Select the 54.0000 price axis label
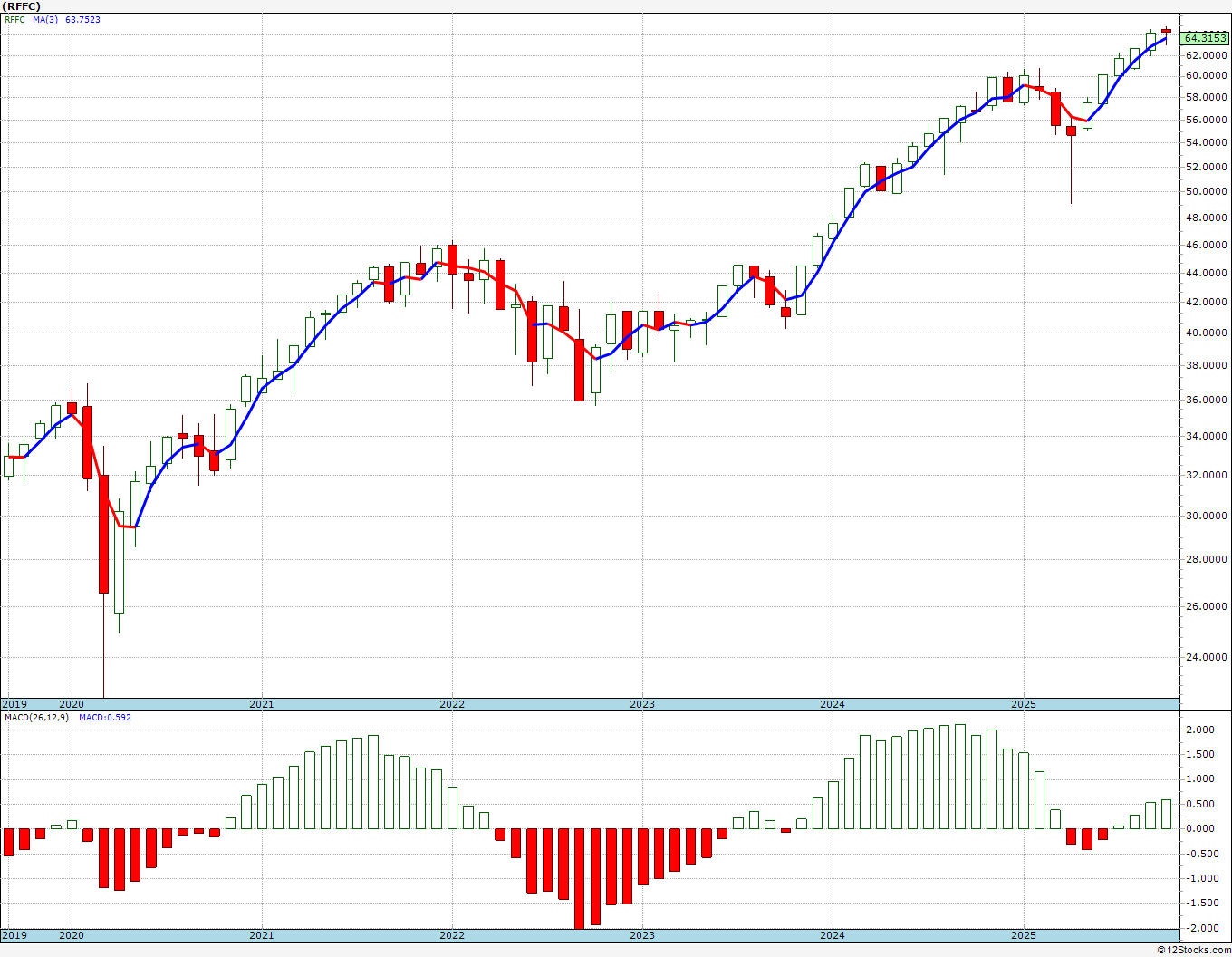The width and height of the screenshot is (1232, 957). click(1206, 142)
